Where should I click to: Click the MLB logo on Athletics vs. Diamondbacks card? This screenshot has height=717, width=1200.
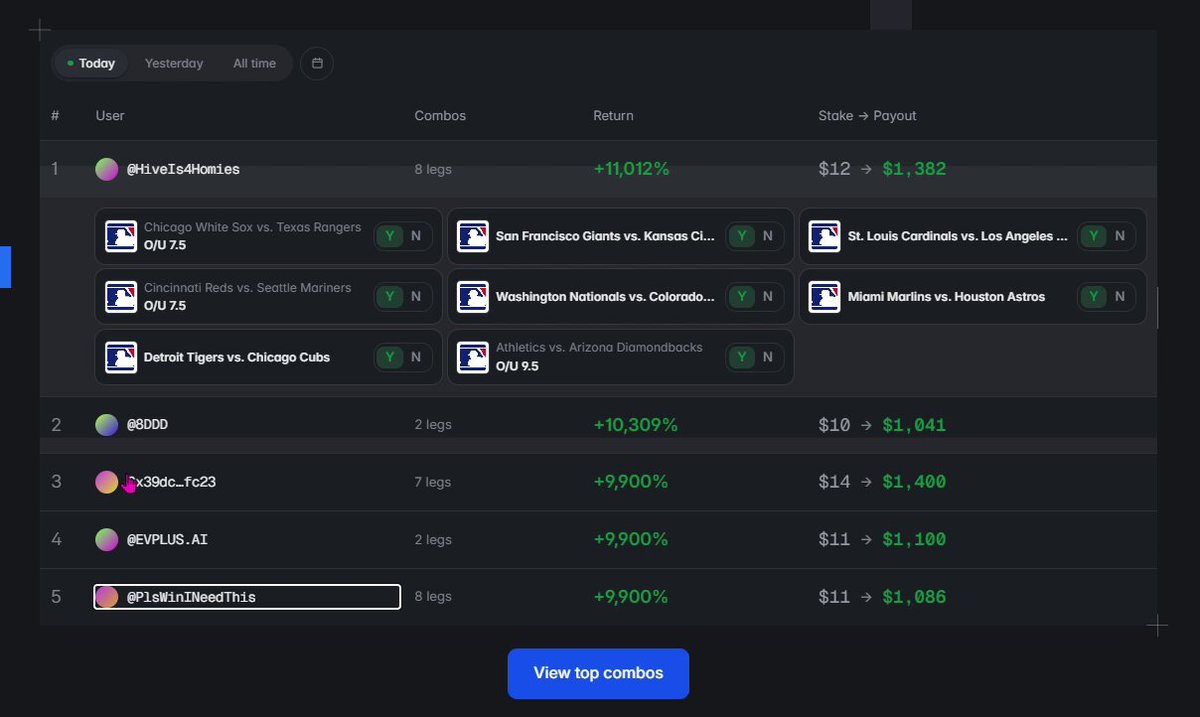point(473,357)
